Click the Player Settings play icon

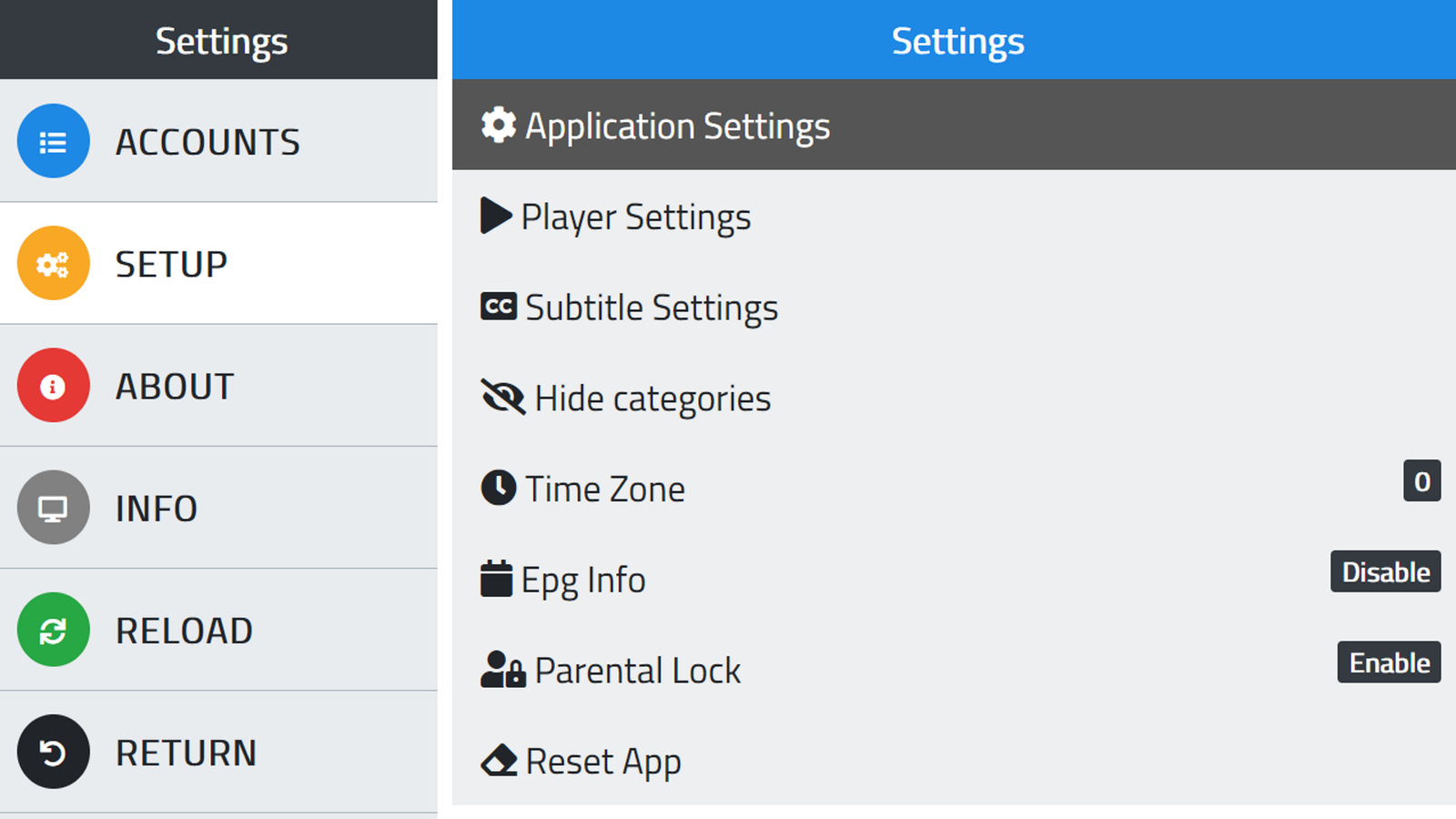tap(495, 217)
